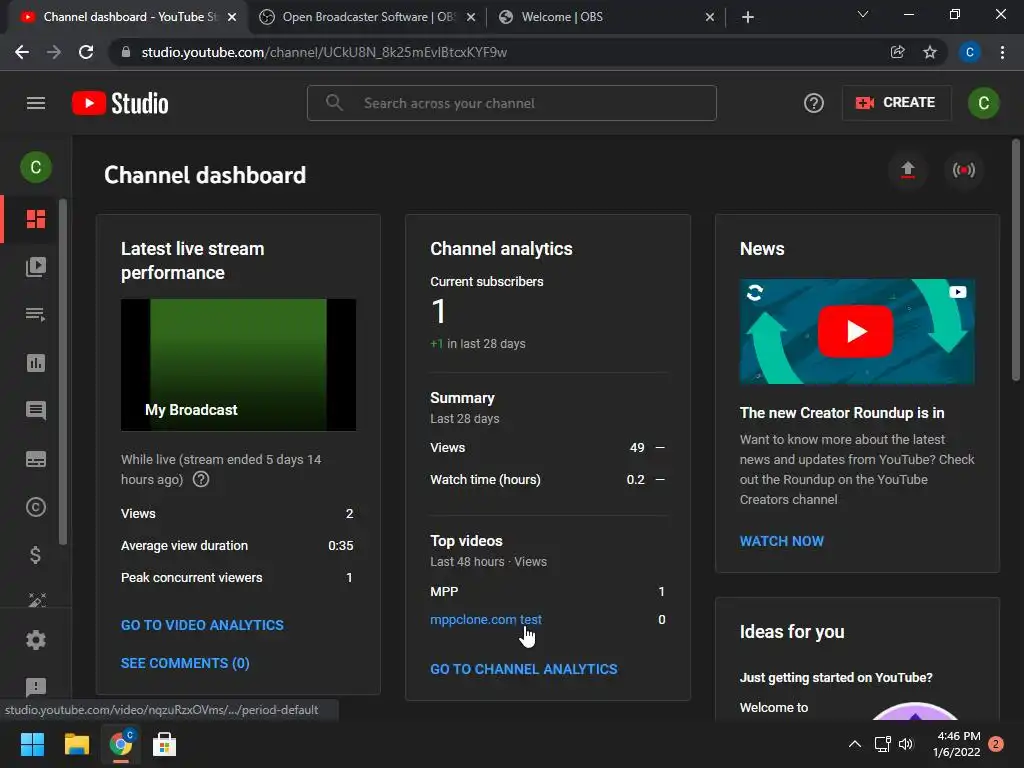Open Send feedback icon in the sidebar
Viewport: 1024px width, 768px height.
(x=36, y=687)
